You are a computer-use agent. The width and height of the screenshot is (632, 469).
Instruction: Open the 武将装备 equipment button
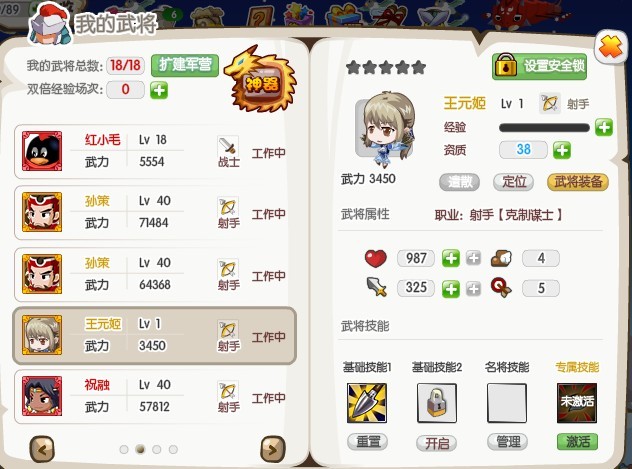[x=578, y=182]
